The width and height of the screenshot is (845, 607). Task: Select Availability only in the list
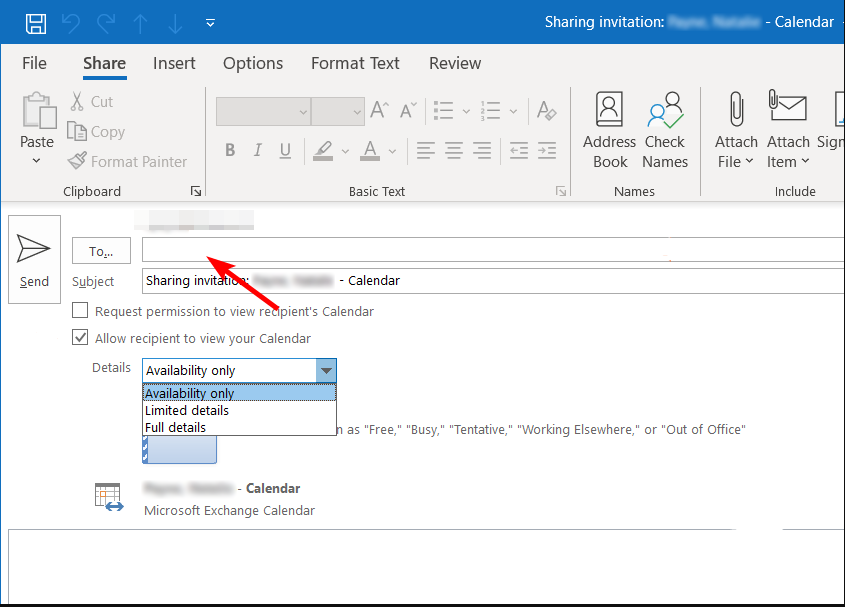click(x=239, y=393)
